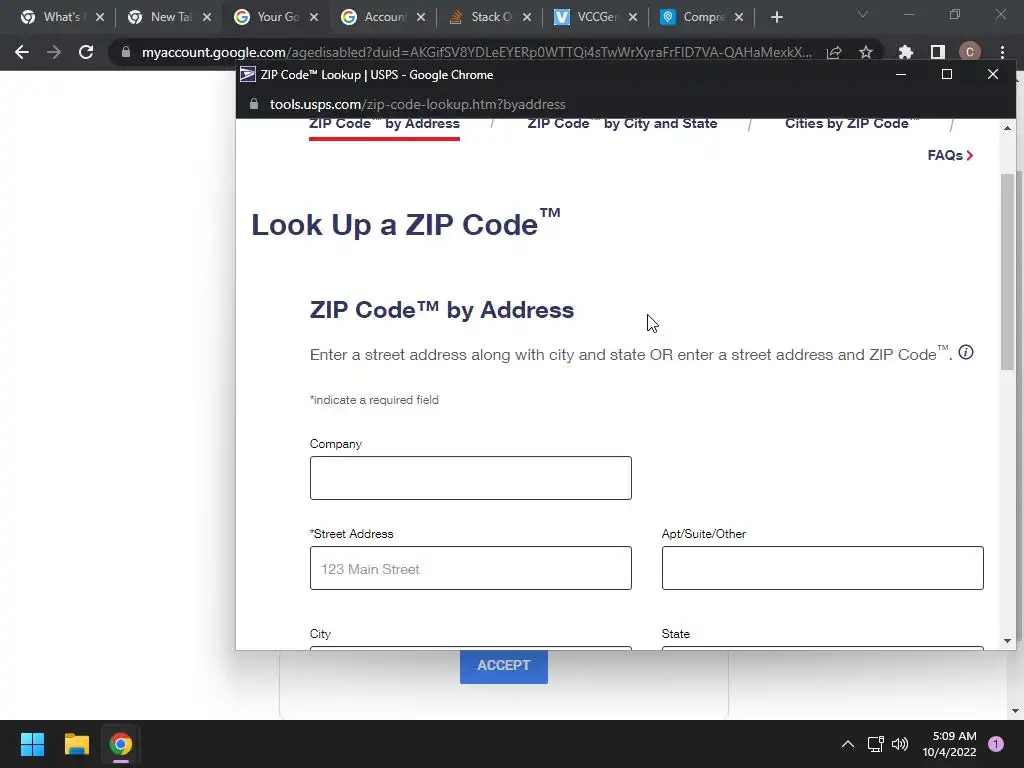This screenshot has width=1024, height=768.
Task: Close the Account tab
Action: point(421,17)
